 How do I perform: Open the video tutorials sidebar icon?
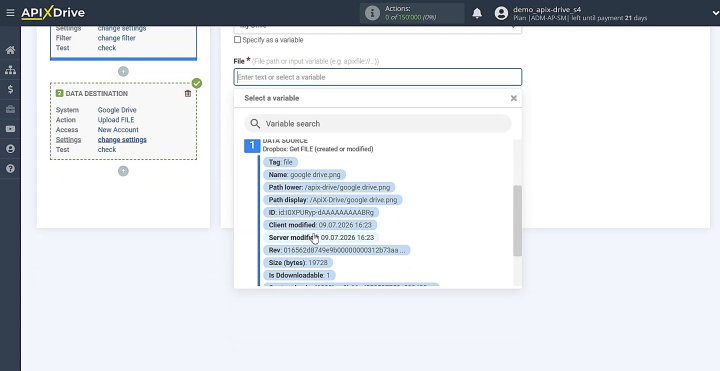[10, 129]
